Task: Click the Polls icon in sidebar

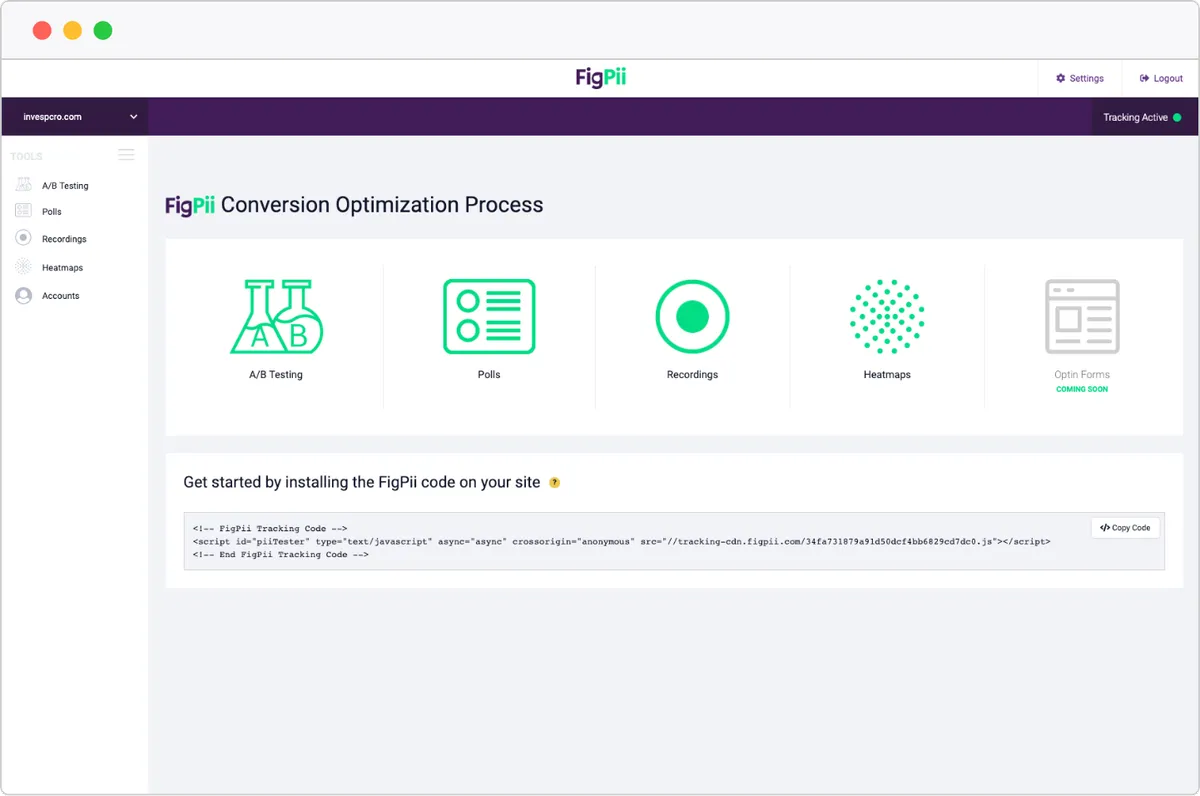Action: (x=23, y=211)
